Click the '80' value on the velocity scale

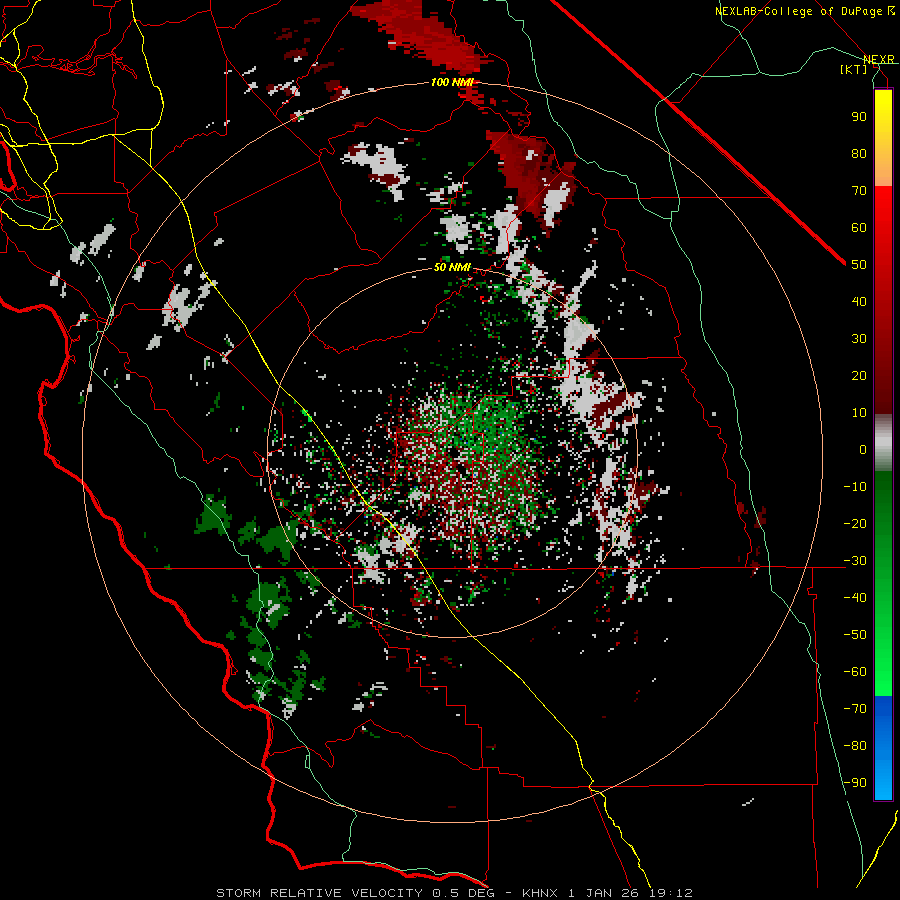(859, 153)
